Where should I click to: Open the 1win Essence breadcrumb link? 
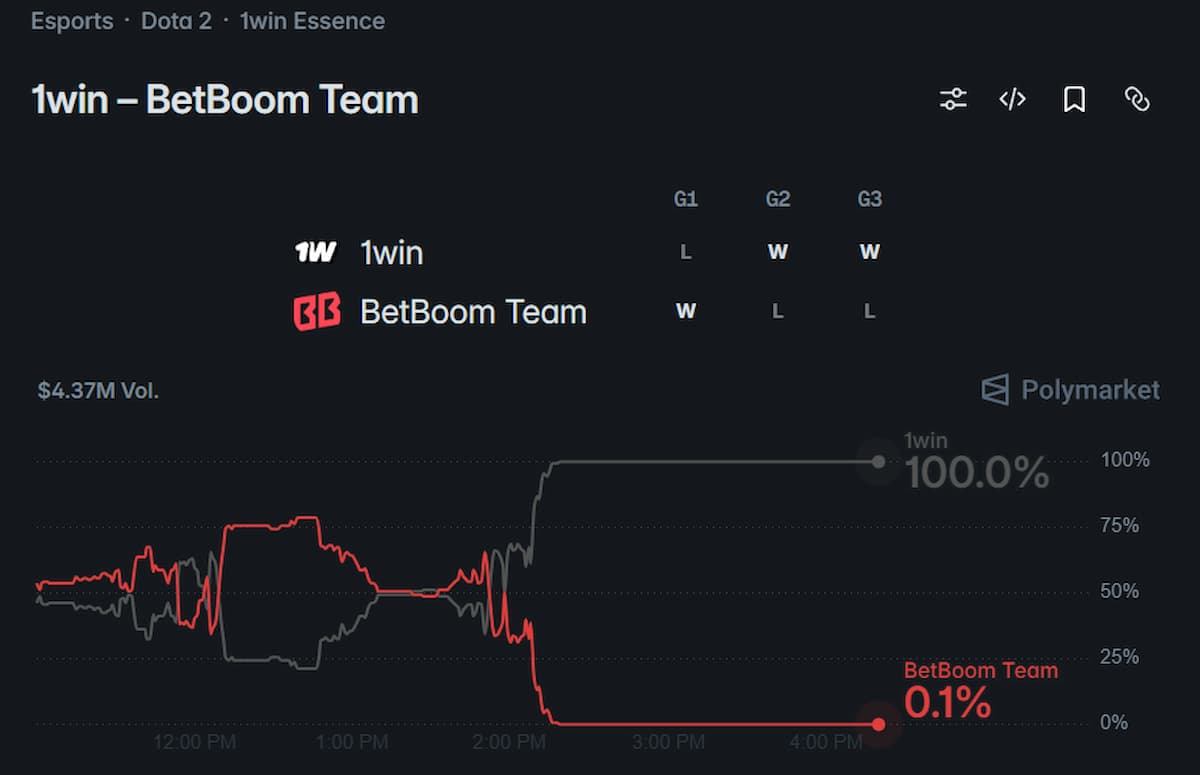click(312, 21)
